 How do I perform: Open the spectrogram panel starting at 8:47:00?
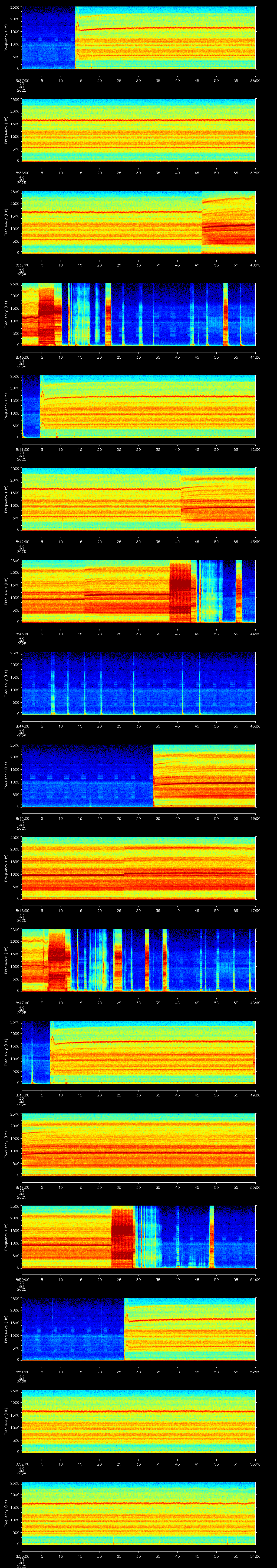(138, 960)
